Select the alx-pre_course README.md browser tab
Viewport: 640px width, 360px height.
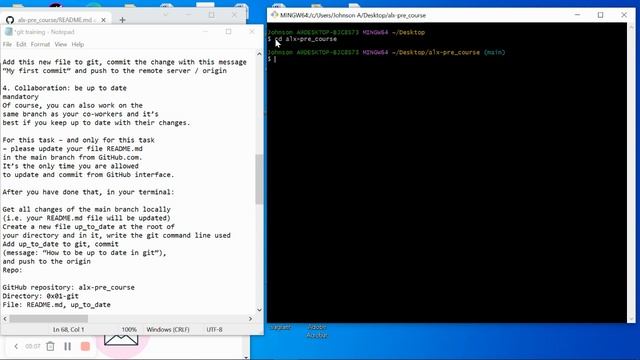[56, 20]
